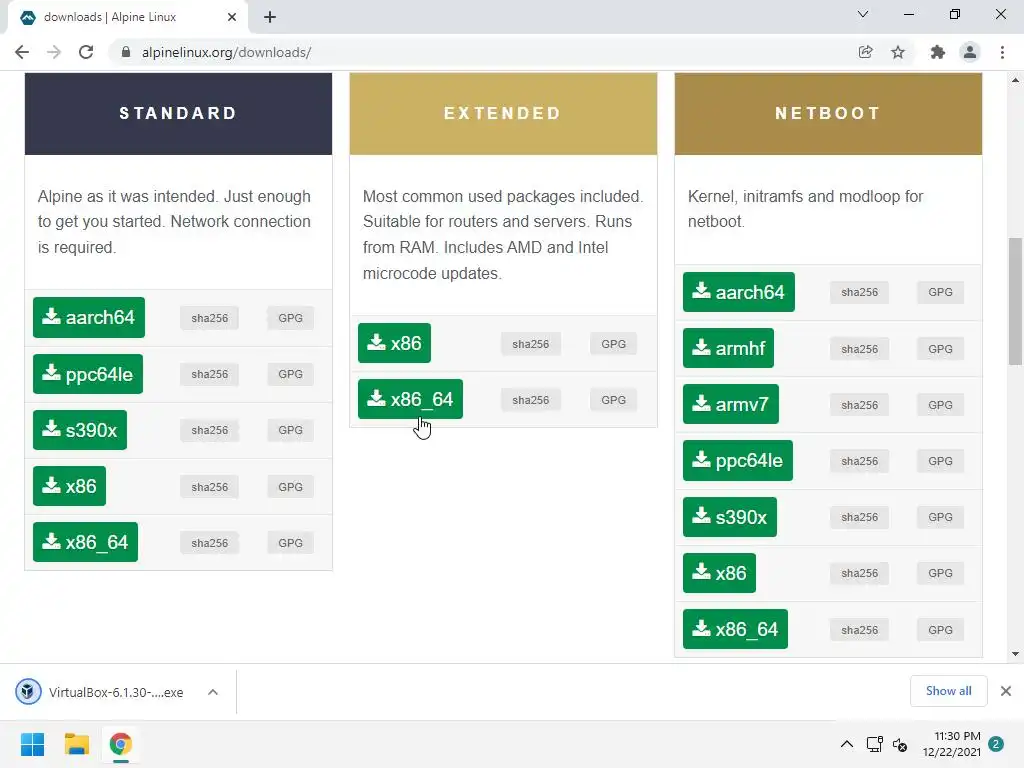Click GPG link for Standard s390x
1024x768 pixels.
pos(291,430)
